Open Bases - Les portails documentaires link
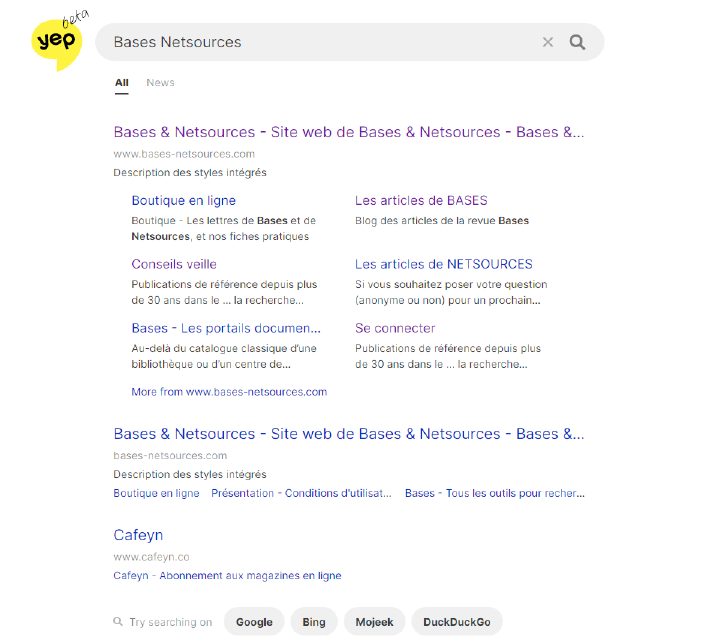Screen dimensions: 723x643 (226, 329)
